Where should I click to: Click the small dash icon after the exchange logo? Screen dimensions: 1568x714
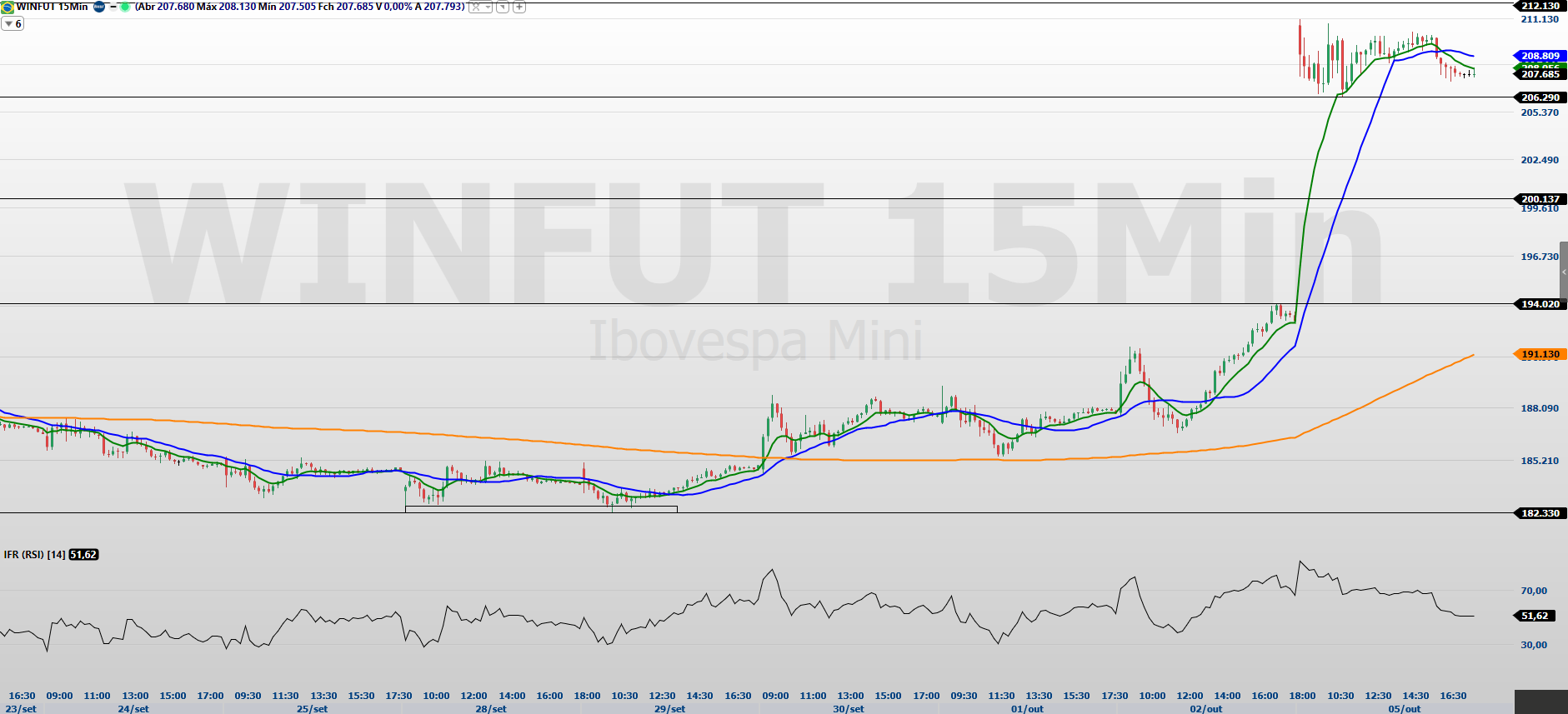coord(113,7)
